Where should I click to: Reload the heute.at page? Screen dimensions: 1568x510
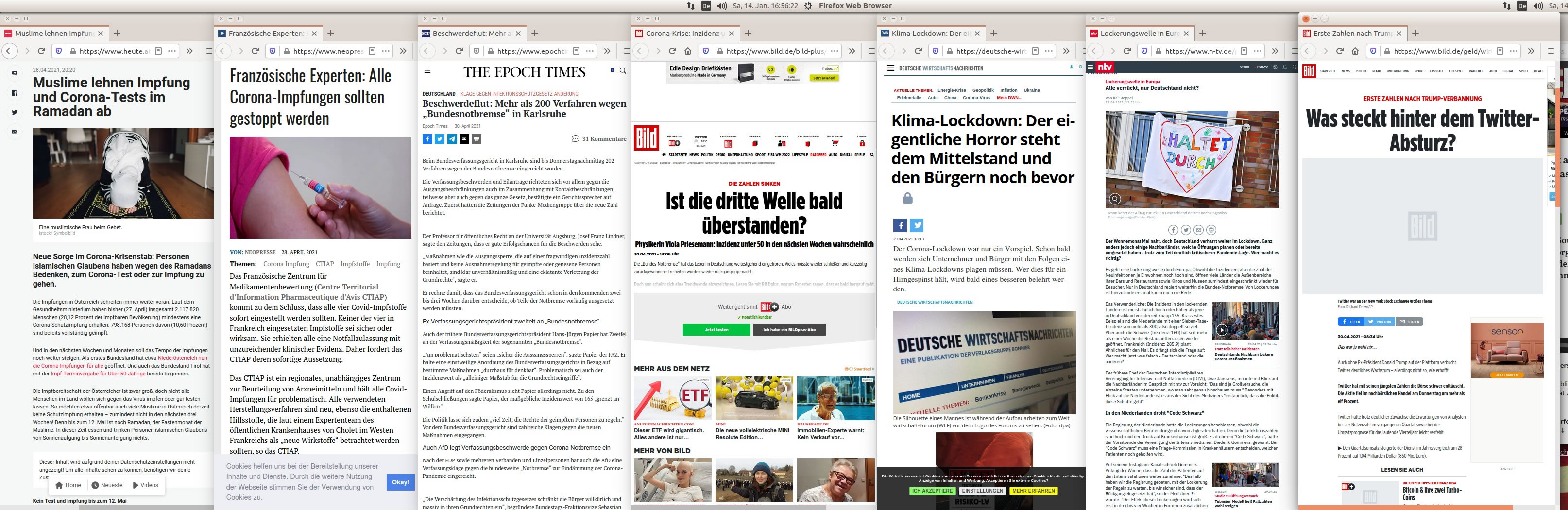click(42, 51)
